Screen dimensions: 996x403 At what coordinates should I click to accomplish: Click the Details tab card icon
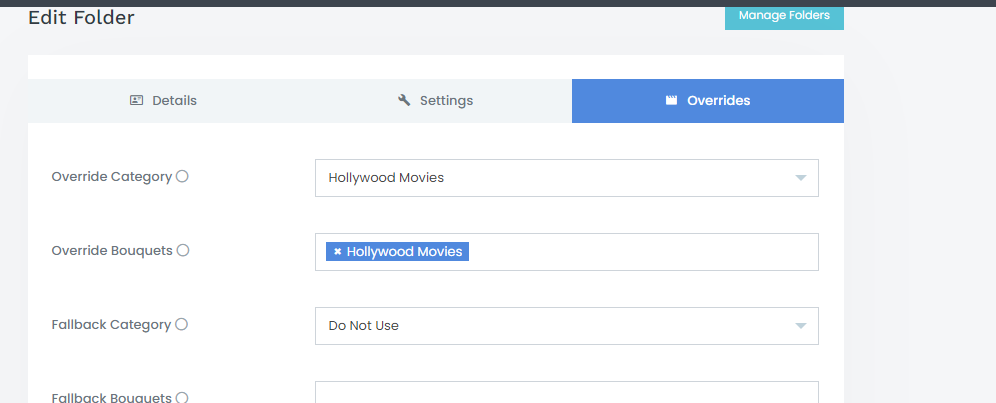click(x=137, y=100)
